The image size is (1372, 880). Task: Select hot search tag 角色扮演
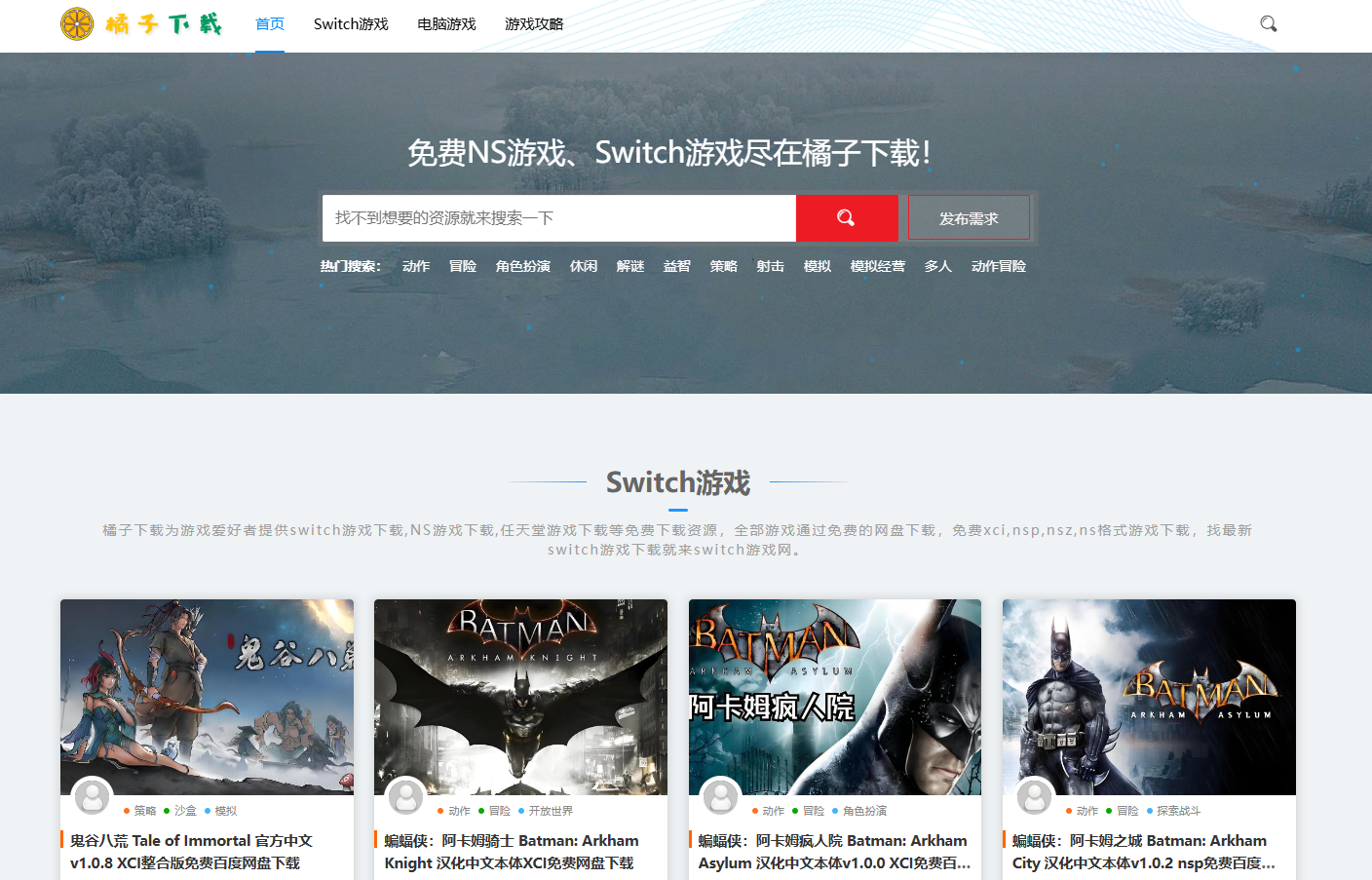(523, 266)
